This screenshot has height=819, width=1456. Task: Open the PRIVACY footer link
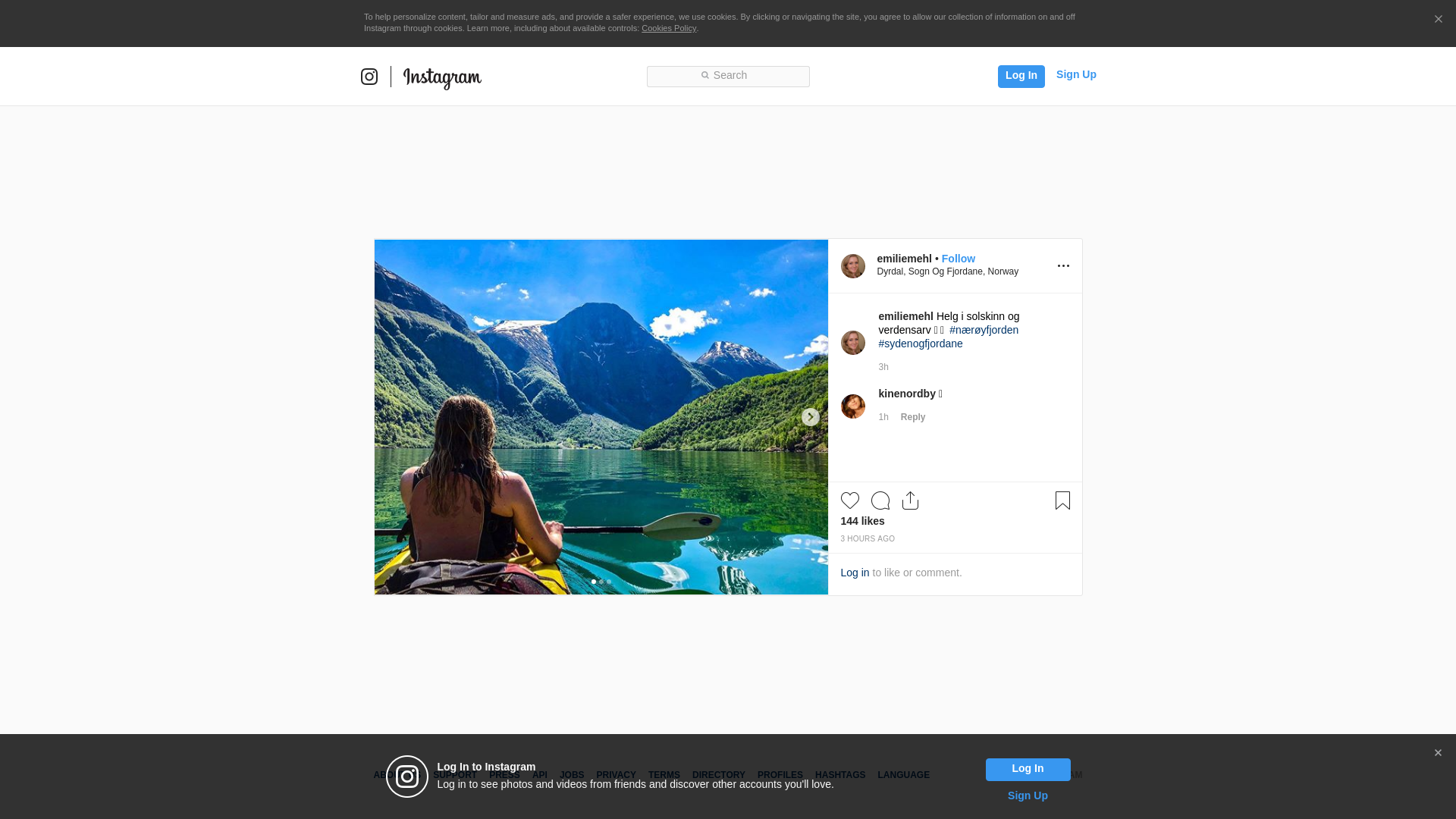(616, 775)
